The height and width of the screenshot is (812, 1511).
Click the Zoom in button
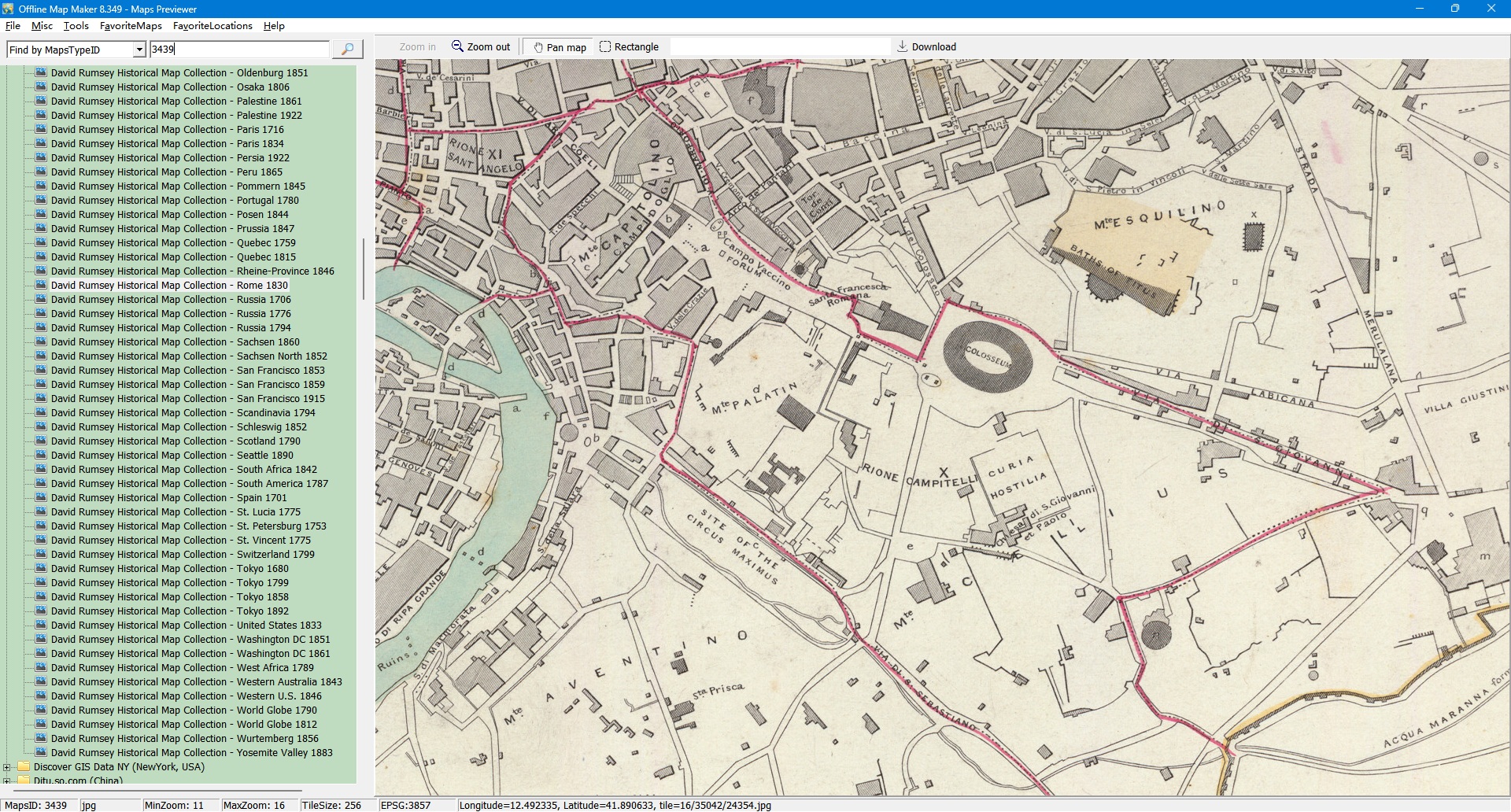click(x=417, y=47)
